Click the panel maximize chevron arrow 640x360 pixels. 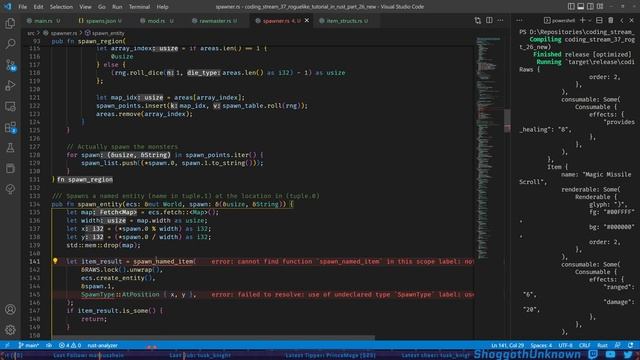click(x=622, y=20)
